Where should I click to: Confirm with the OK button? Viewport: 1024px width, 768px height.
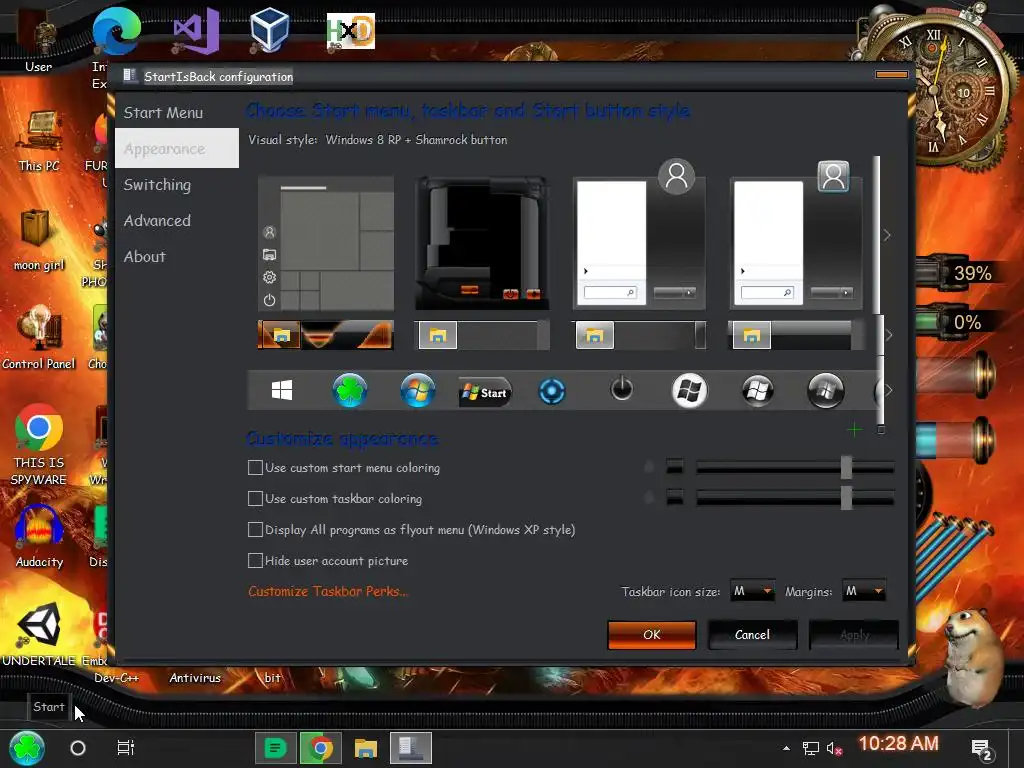point(652,635)
